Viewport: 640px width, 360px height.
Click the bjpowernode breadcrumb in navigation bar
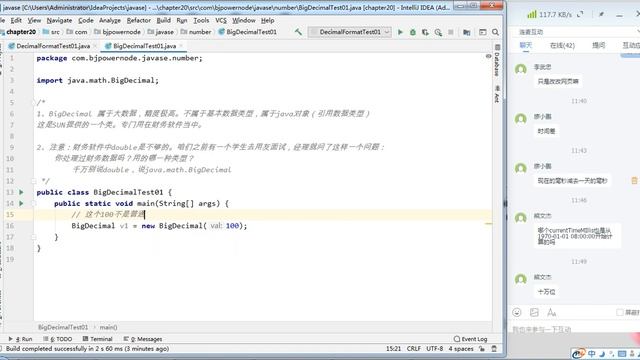click(x=118, y=32)
